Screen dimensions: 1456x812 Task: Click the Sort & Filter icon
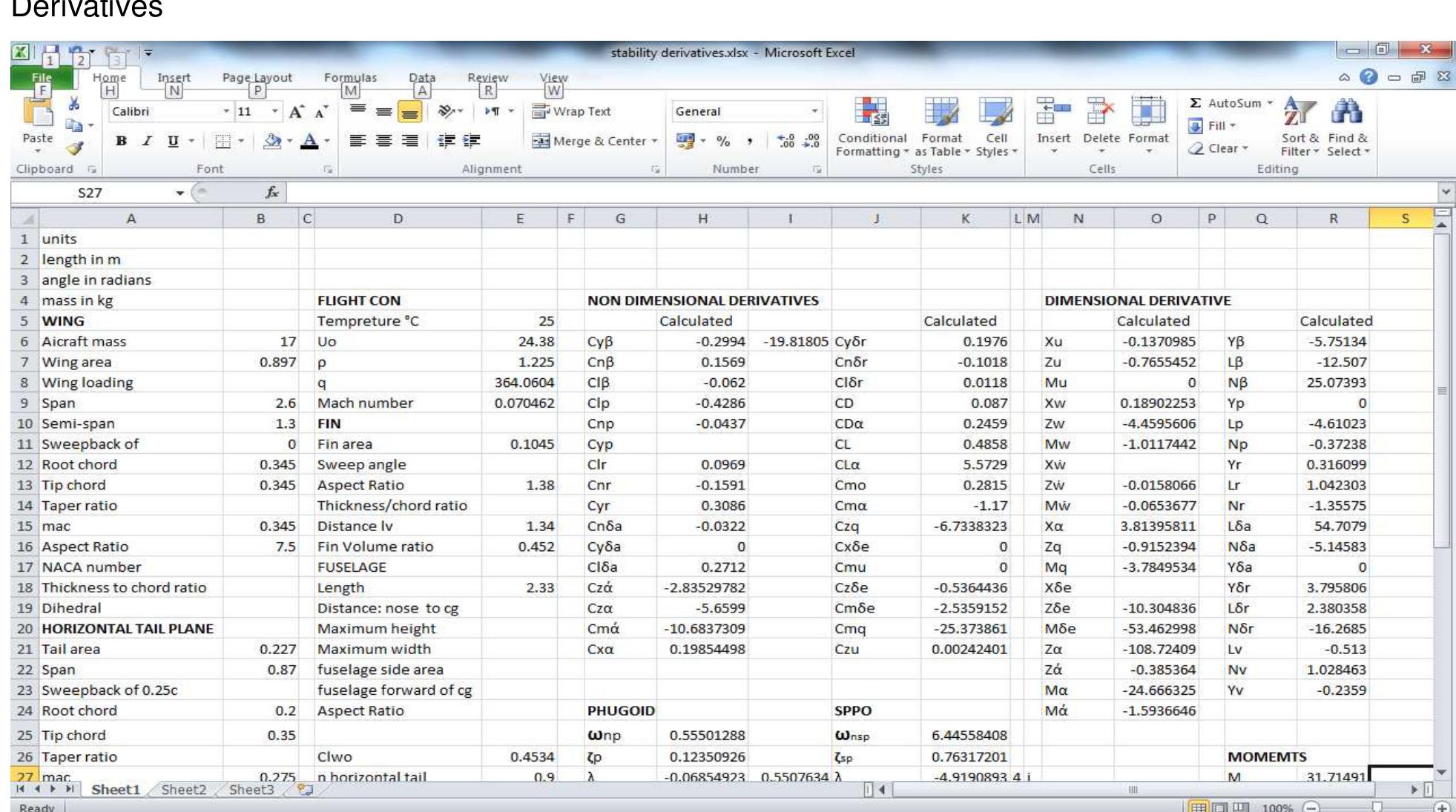(x=1299, y=112)
